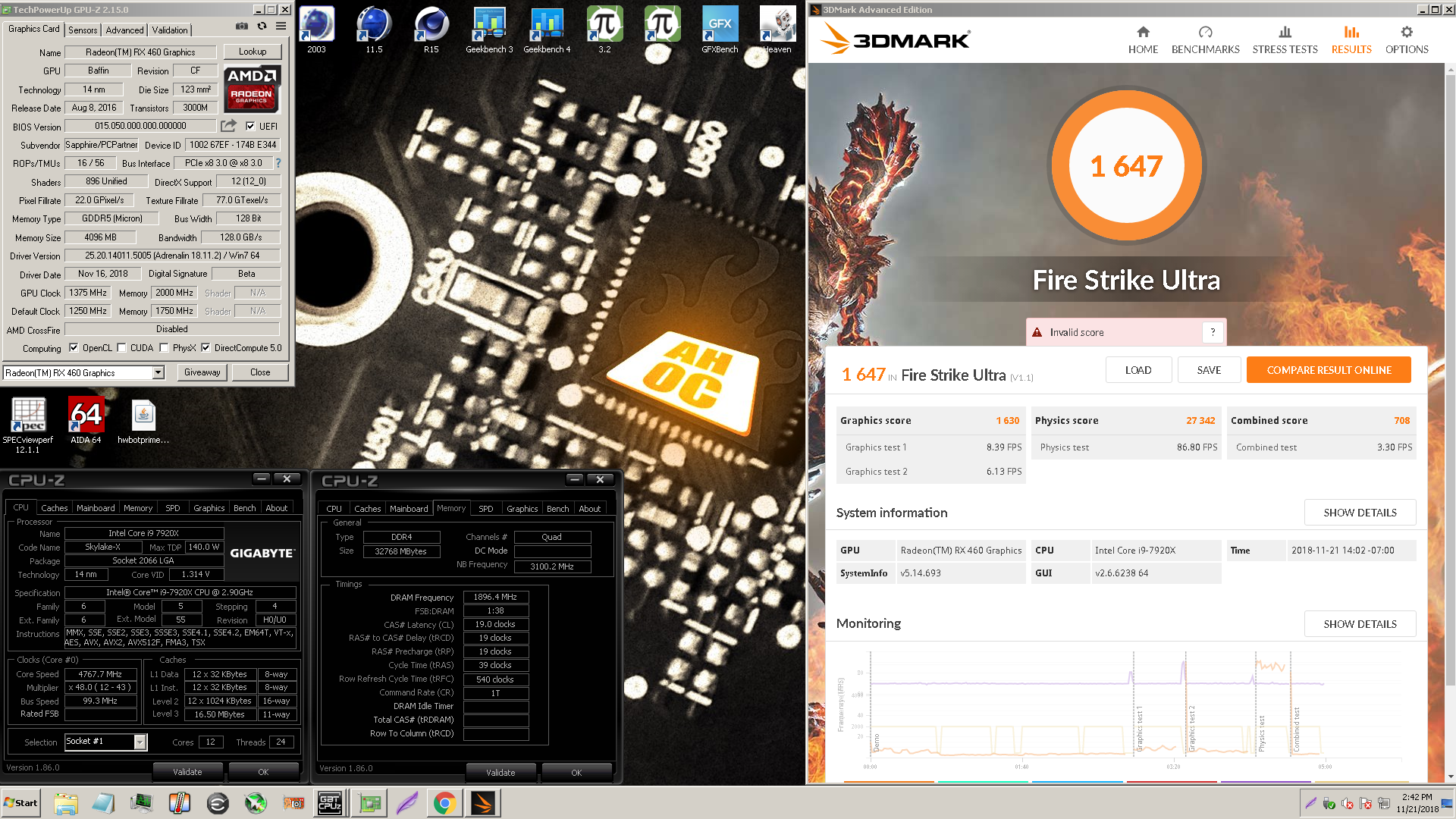Click COMPARE RESULT ONLINE button
Viewport: 1456px width, 819px height.
click(1329, 370)
